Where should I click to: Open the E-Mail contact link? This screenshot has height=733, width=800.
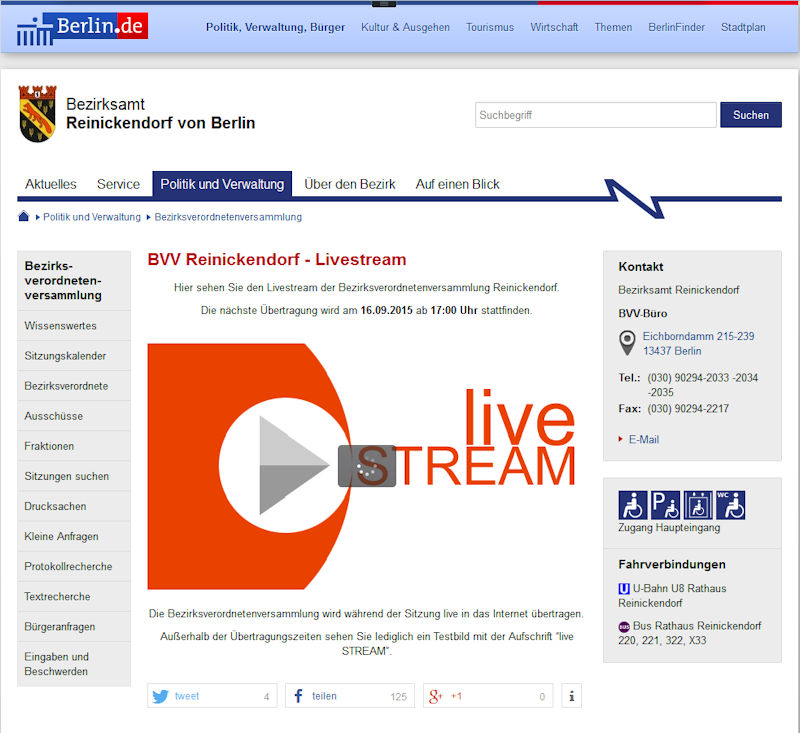643,439
